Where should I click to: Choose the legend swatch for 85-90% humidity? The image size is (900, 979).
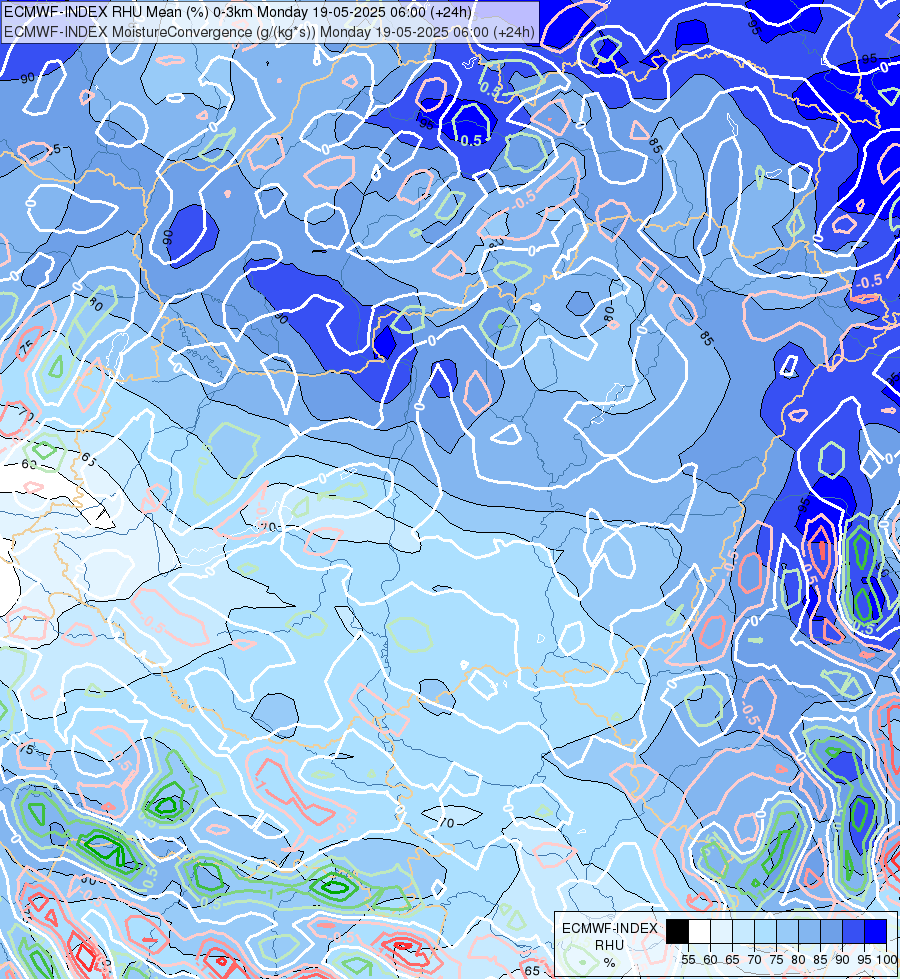pyautogui.click(x=831, y=931)
